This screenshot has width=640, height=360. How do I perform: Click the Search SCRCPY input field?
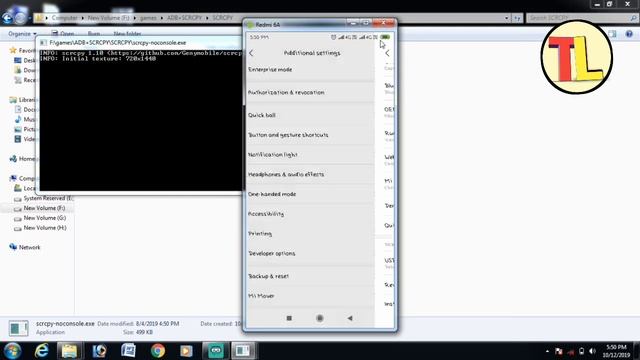click(581, 18)
